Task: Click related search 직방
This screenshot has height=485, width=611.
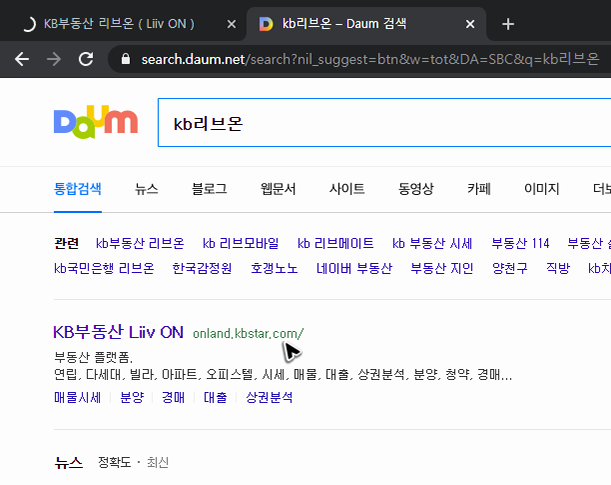Action: 558,268
